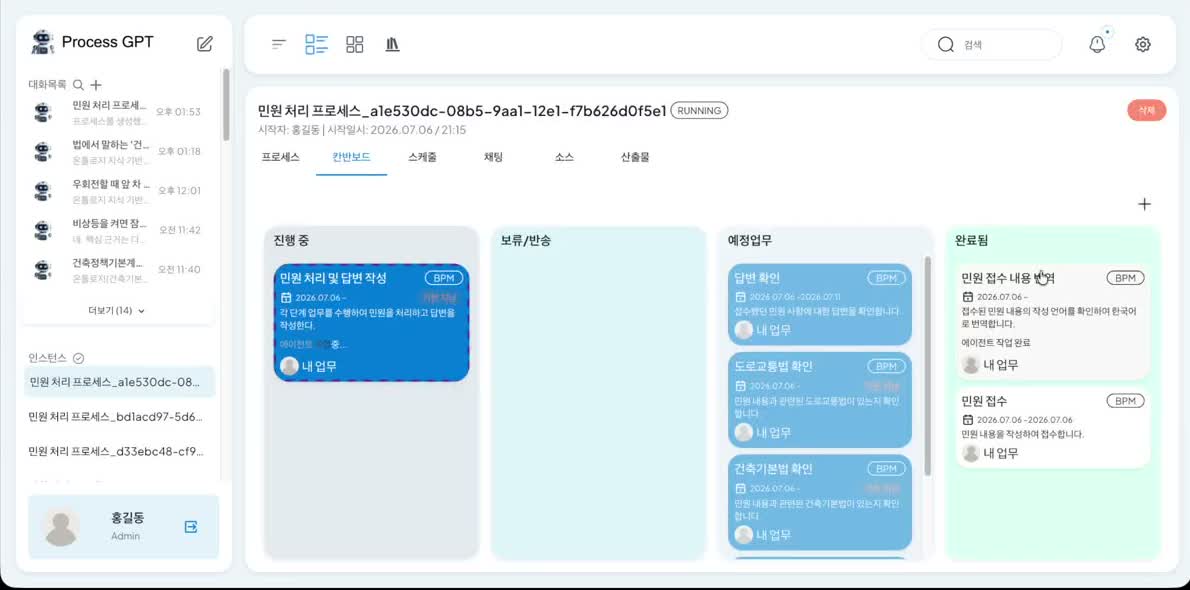
Task: Click BPM badge on 민원 처리 및 답변 작성 card
Action: click(444, 278)
